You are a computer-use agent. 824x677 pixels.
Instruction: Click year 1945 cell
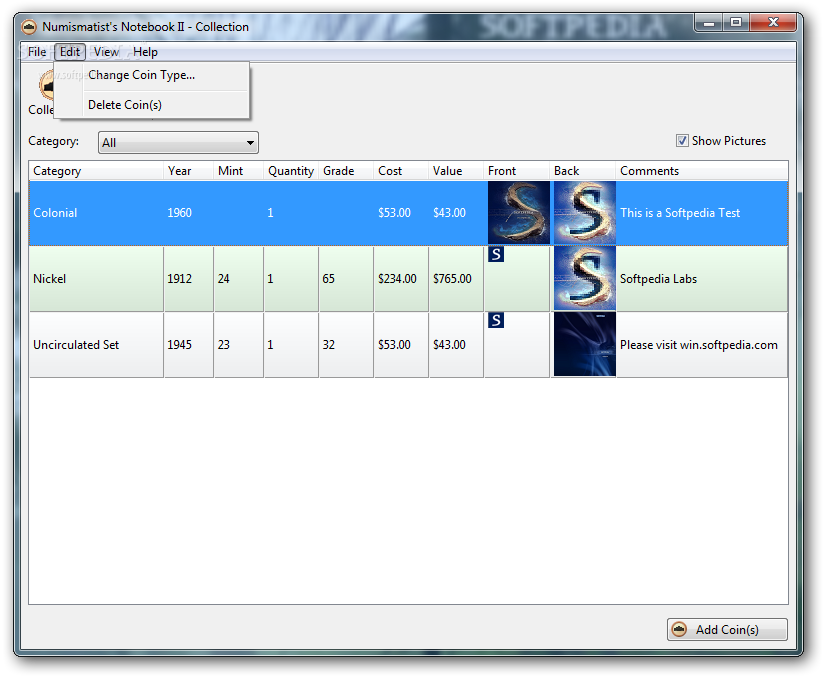pos(188,345)
